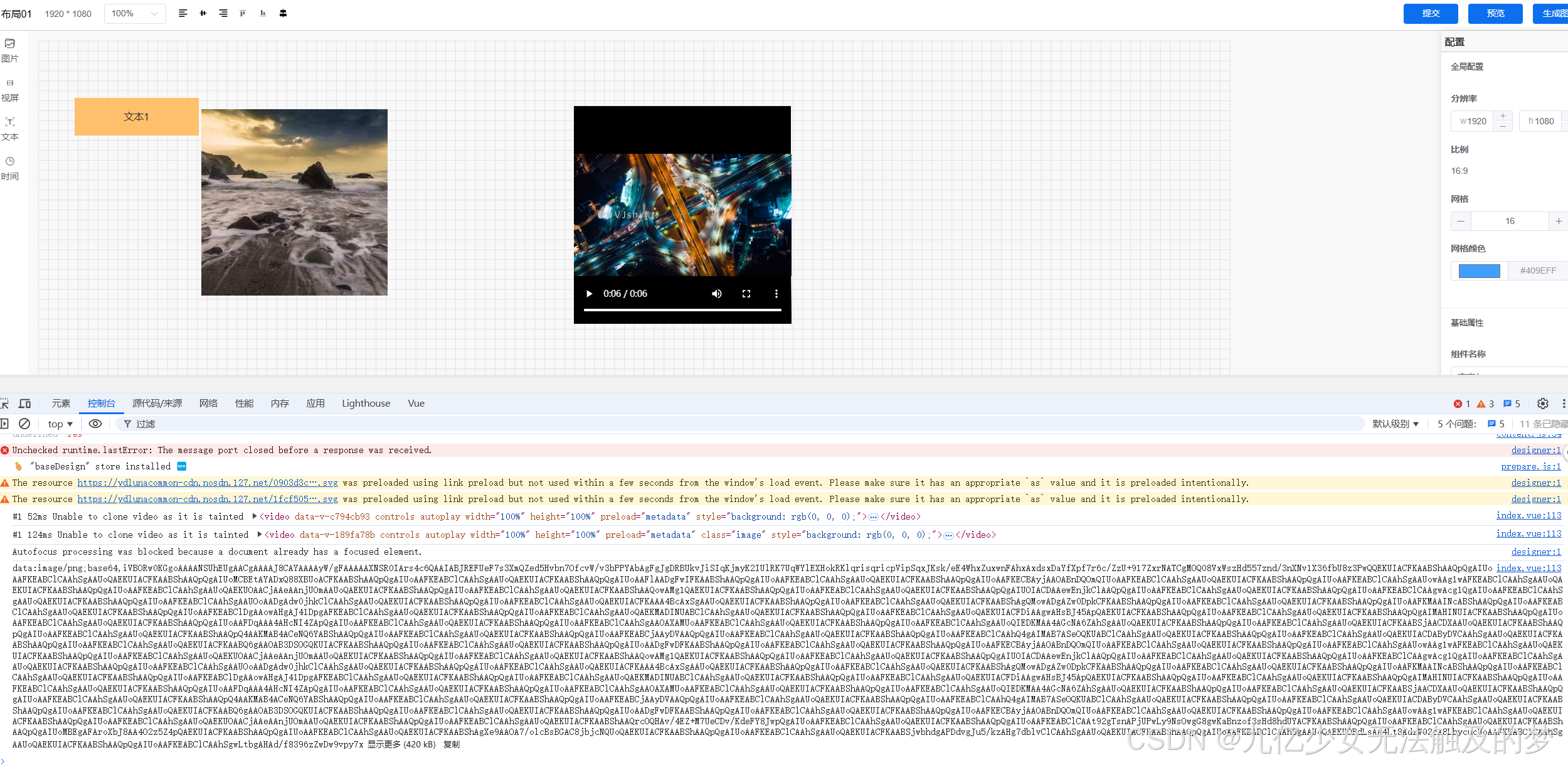
Task: Open DevTools settings via the gear icon
Action: 1542,404
